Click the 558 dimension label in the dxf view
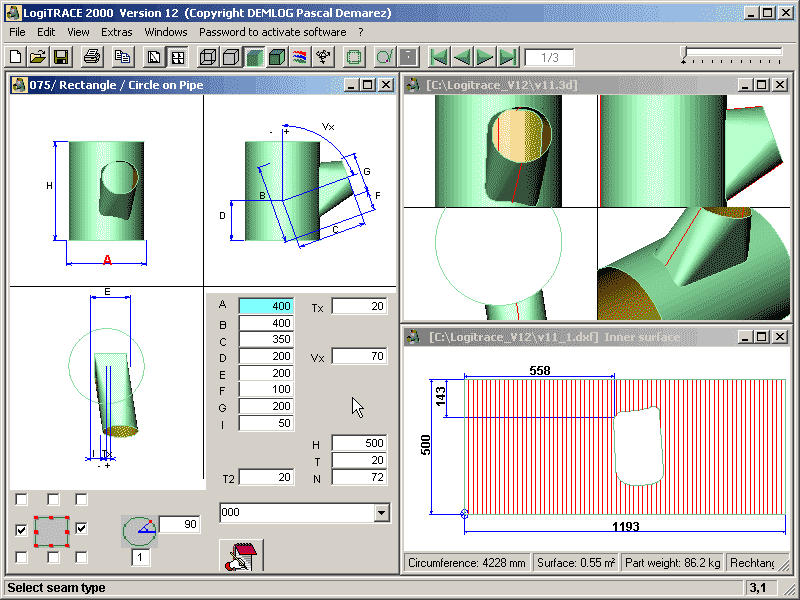Image resolution: width=800 pixels, height=600 pixels. click(x=540, y=371)
